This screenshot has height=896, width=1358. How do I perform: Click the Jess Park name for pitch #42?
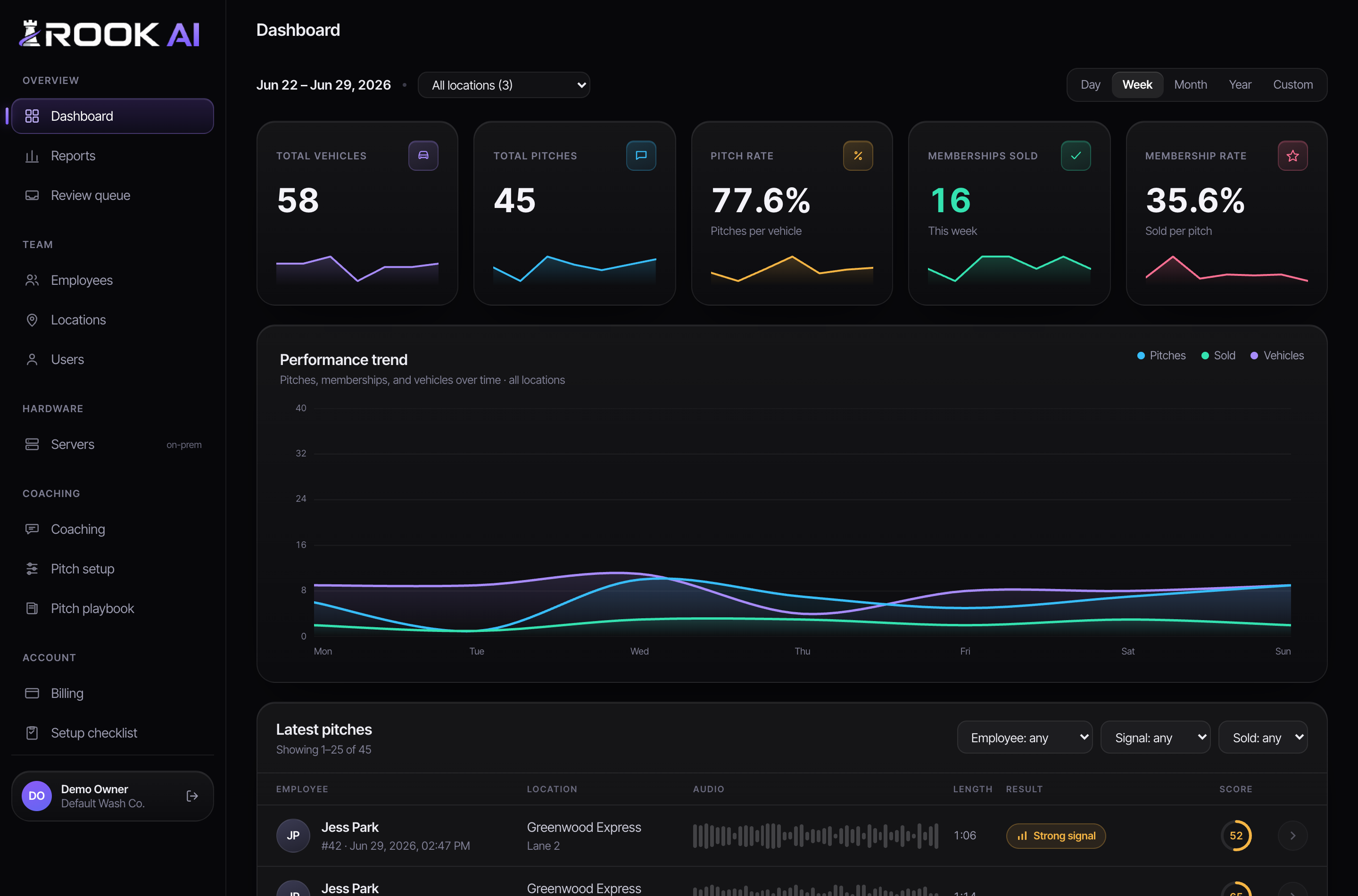coord(350,827)
